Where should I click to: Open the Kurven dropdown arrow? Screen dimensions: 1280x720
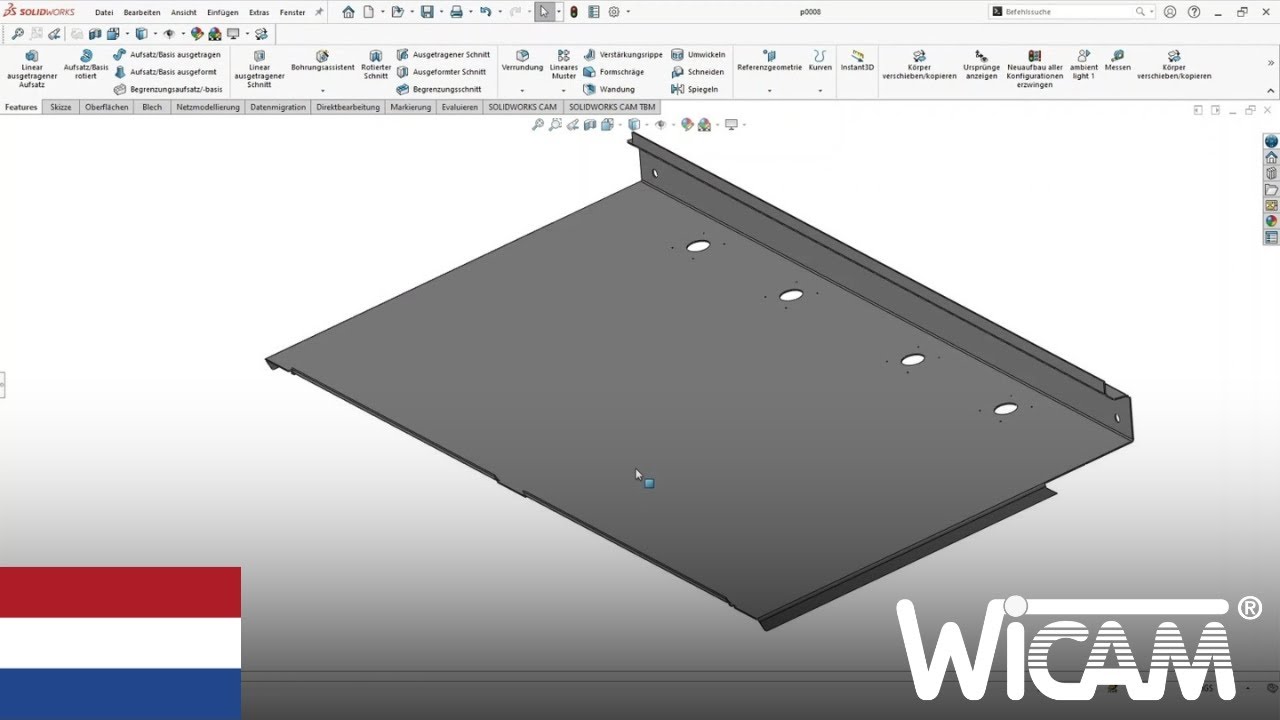click(x=820, y=91)
